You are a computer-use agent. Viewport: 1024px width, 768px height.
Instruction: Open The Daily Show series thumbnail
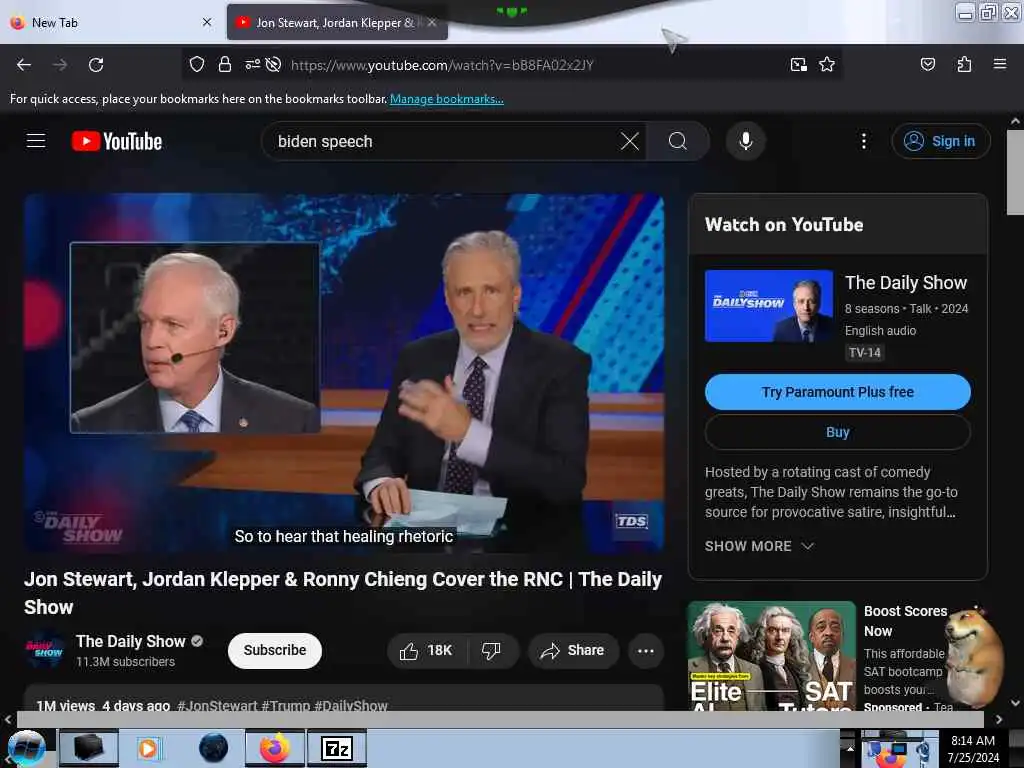769,306
